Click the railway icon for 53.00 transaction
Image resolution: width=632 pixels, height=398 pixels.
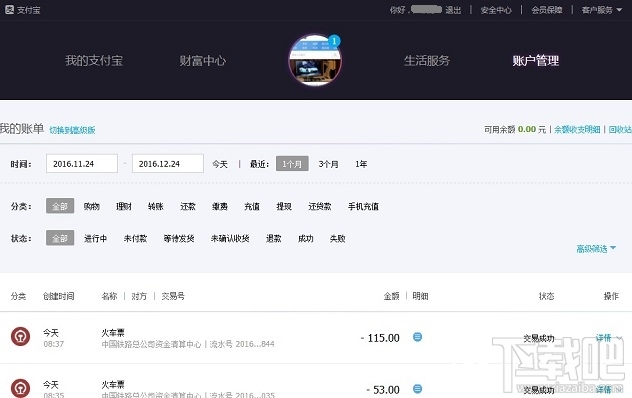[x=20, y=388]
